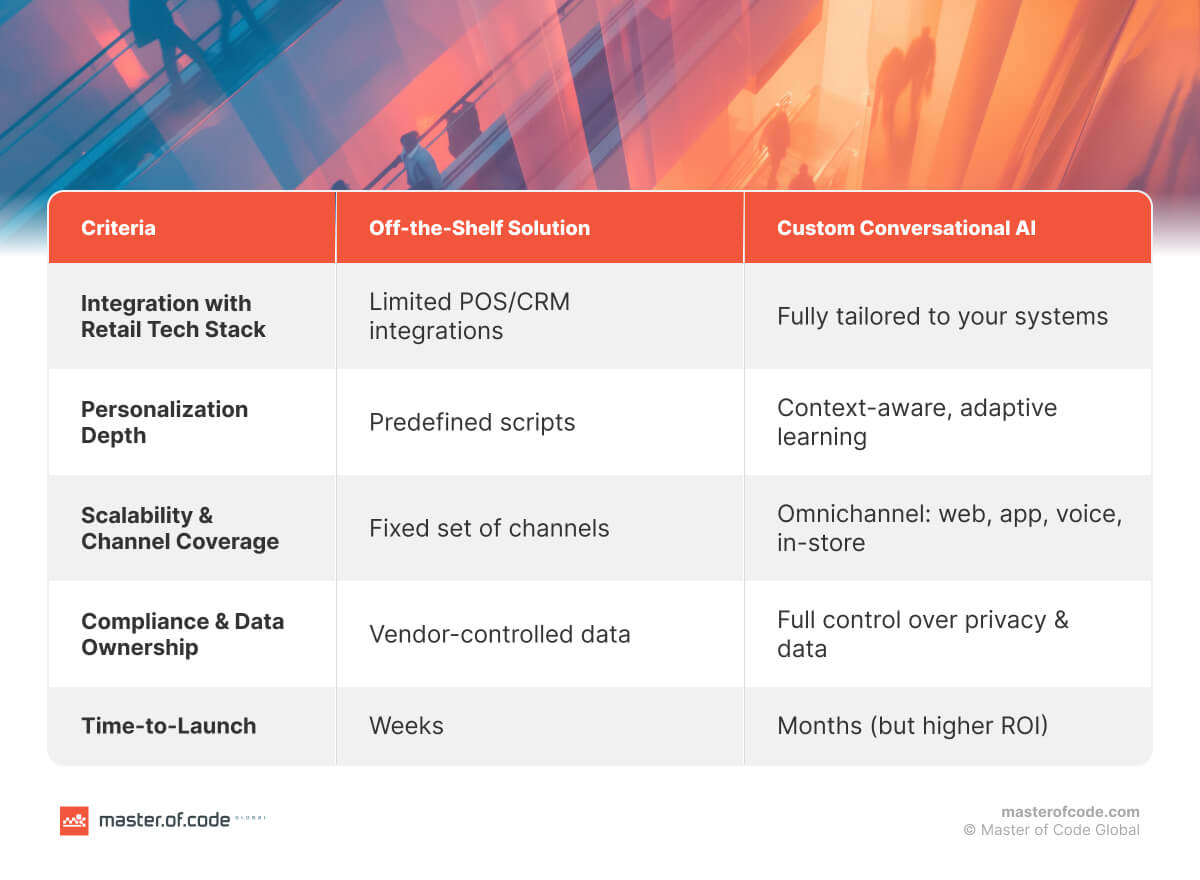Click the © Master of Code Global text

(1051, 830)
